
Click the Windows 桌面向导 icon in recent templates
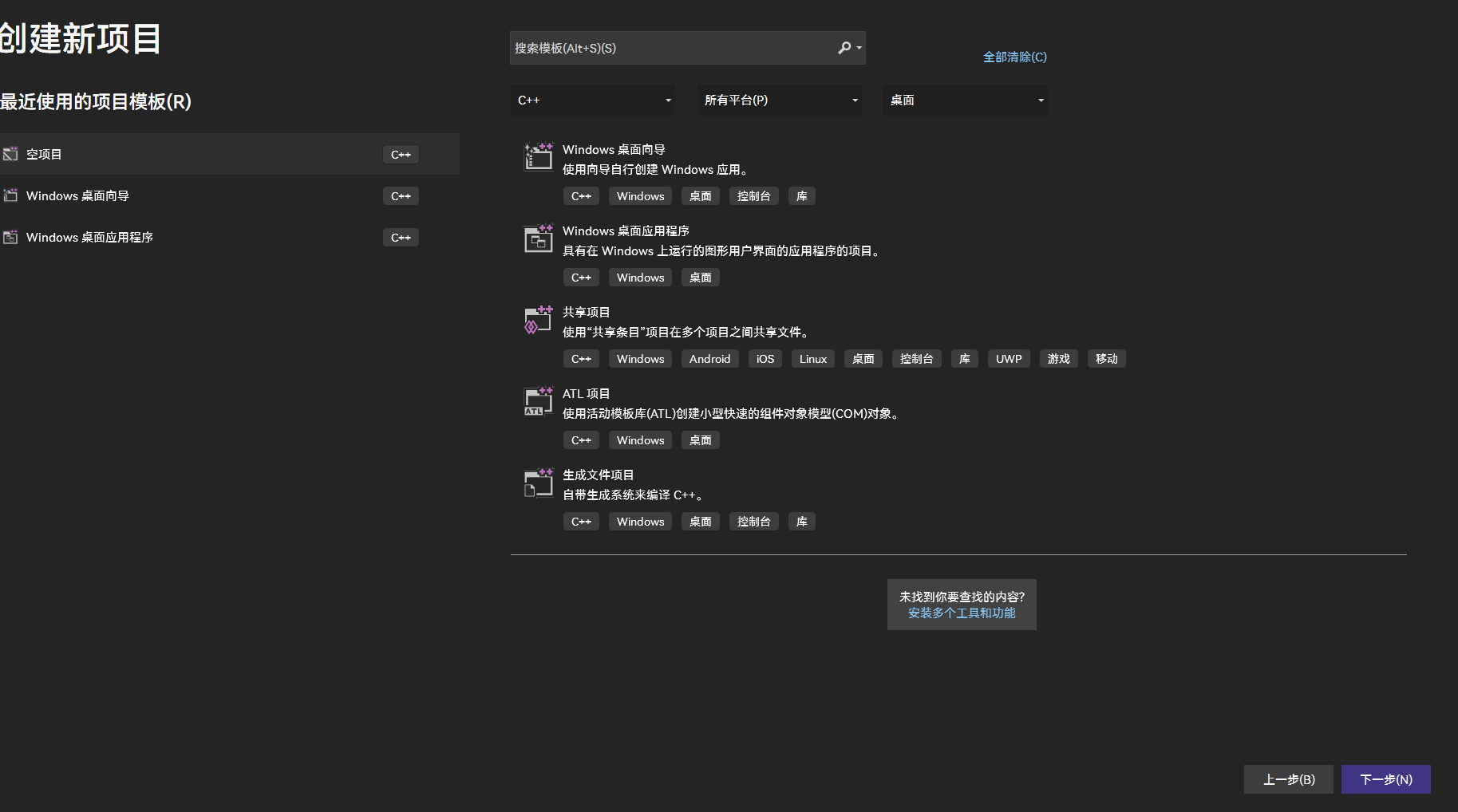point(10,195)
